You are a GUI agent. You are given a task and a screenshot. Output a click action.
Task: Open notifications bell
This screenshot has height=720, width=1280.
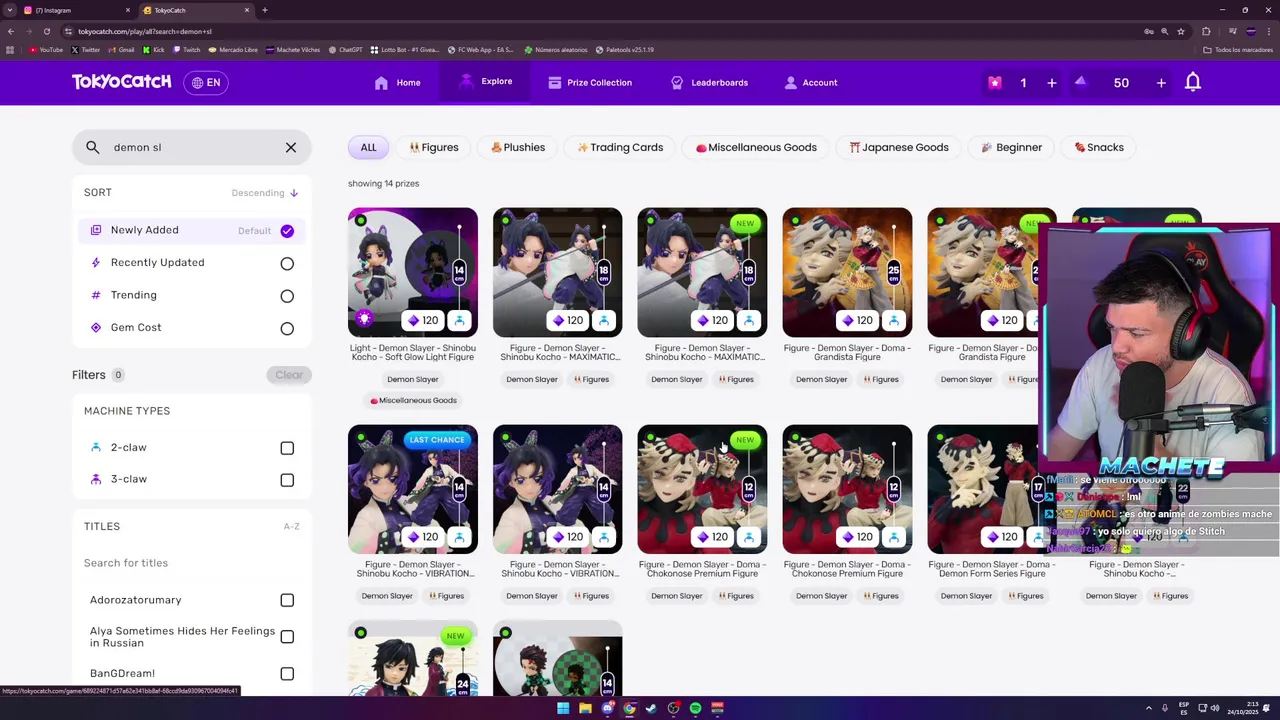pos(1192,83)
